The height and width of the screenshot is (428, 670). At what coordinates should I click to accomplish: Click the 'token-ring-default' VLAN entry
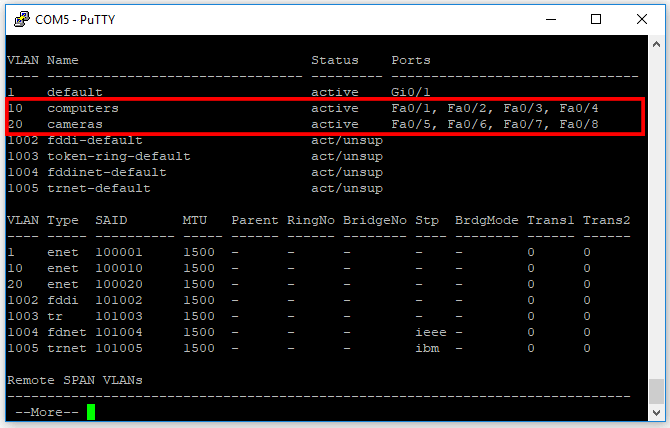118,156
